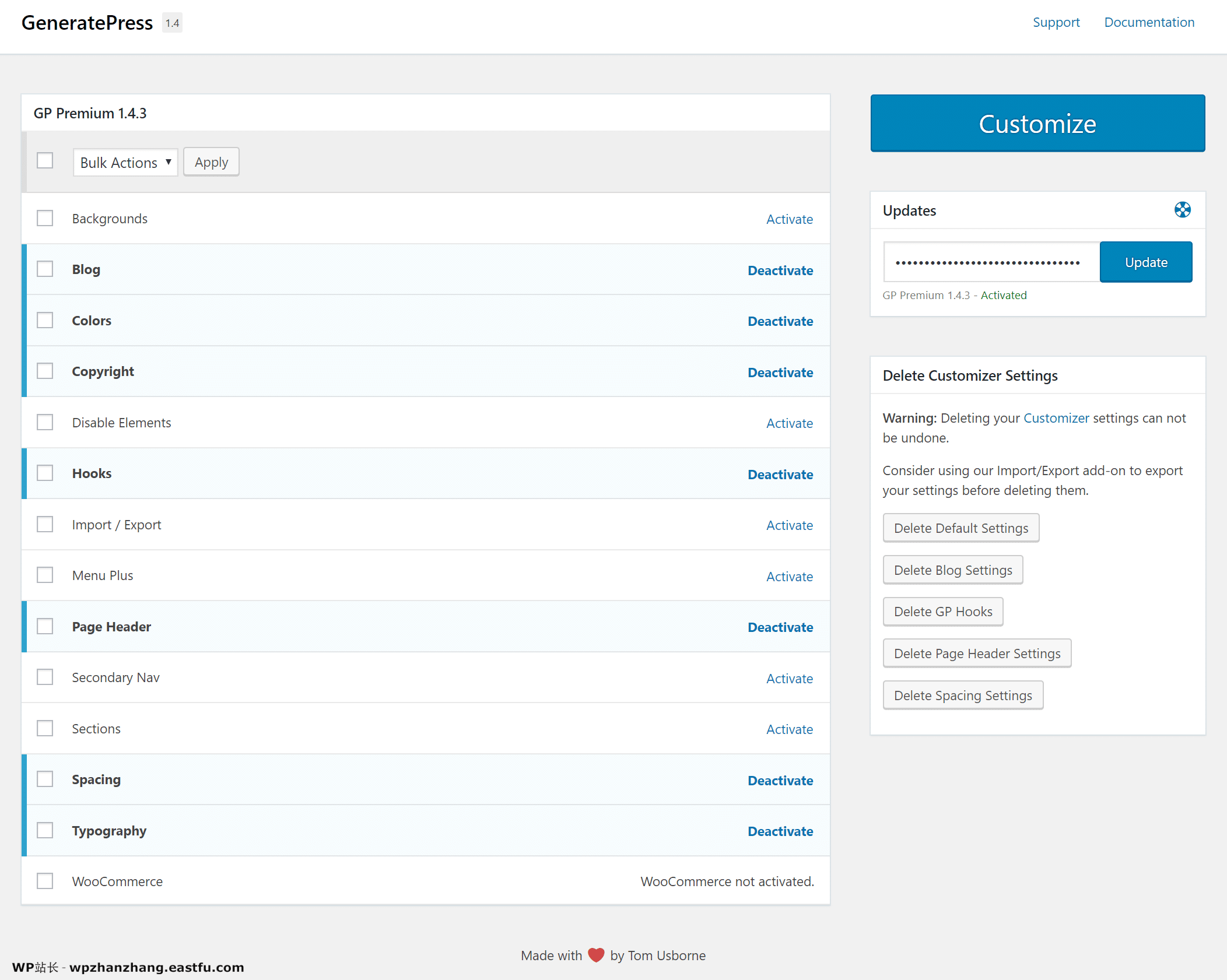Tick the Import / Export checkbox
Image resolution: width=1227 pixels, height=980 pixels.
(45, 524)
